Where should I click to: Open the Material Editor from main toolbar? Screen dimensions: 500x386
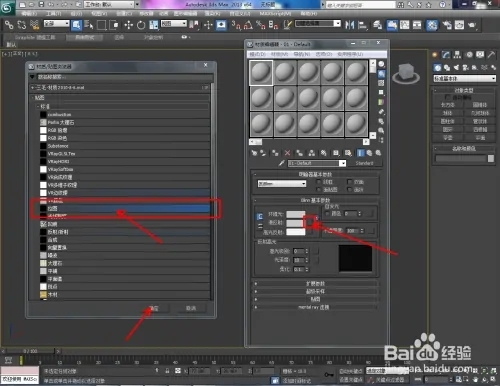coord(432,25)
